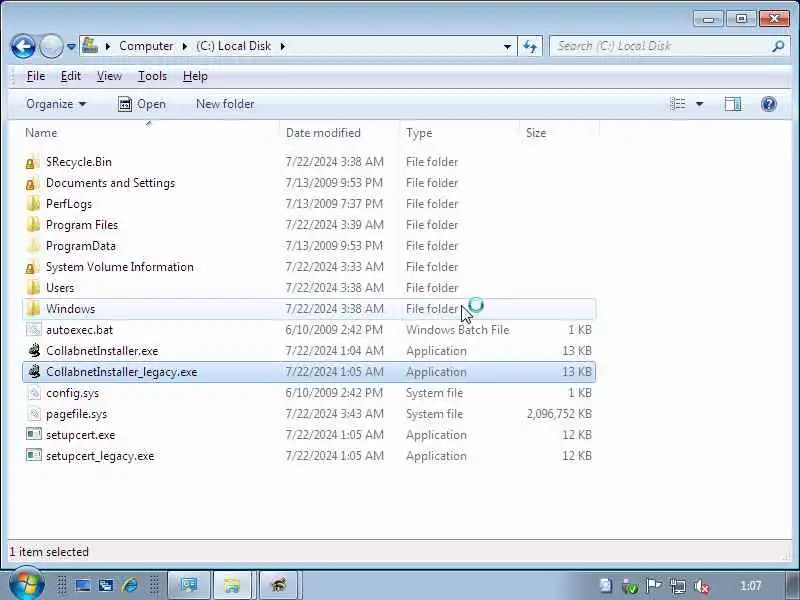800x600 pixels.
Task: Select the Program Files folder icon
Action: click(33, 225)
